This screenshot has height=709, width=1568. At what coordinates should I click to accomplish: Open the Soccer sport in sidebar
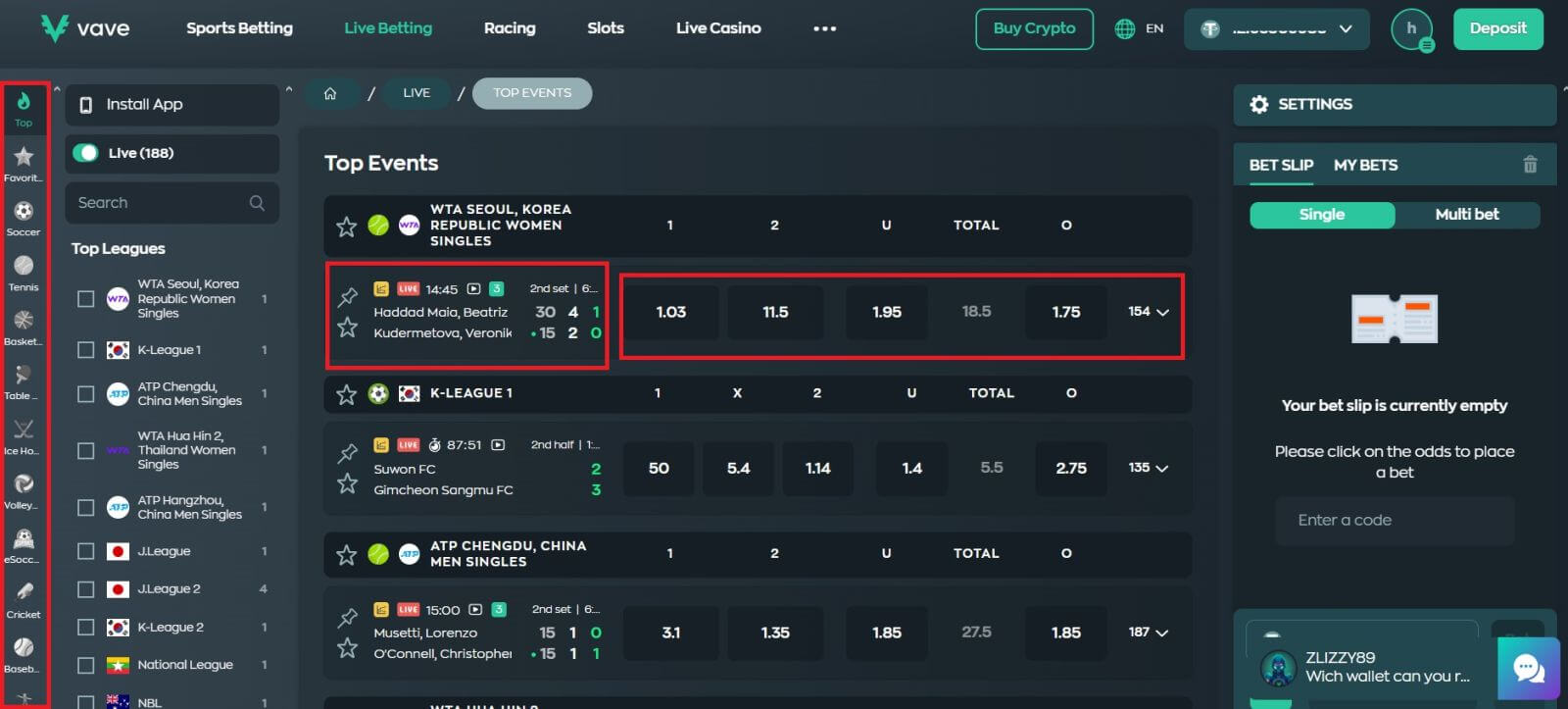point(24,218)
